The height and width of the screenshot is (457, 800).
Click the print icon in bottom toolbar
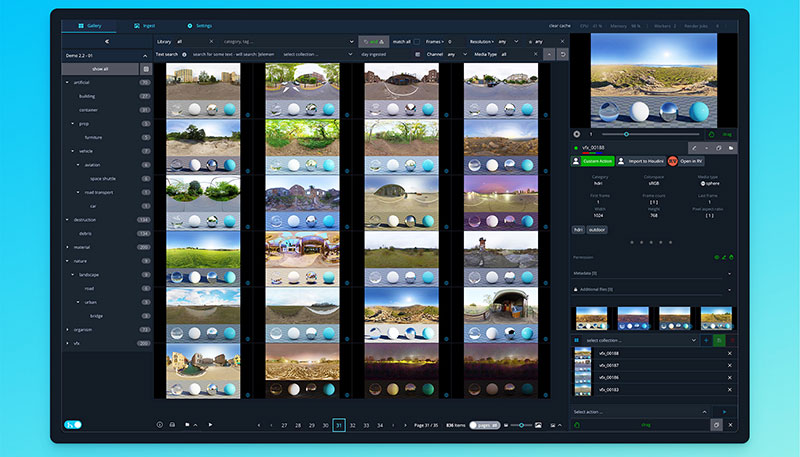coord(172,425)
